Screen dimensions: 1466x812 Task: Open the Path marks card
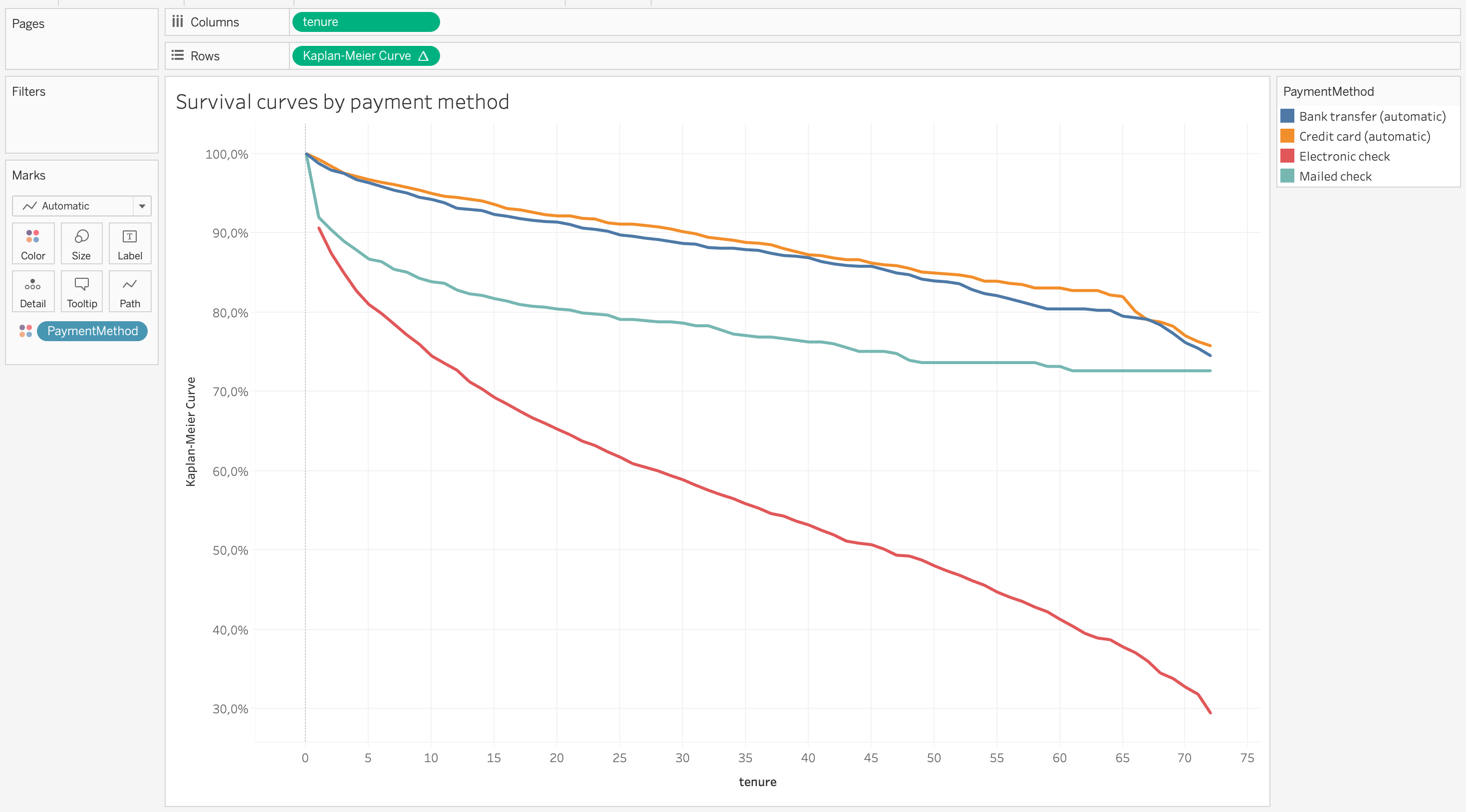(130, 291)
